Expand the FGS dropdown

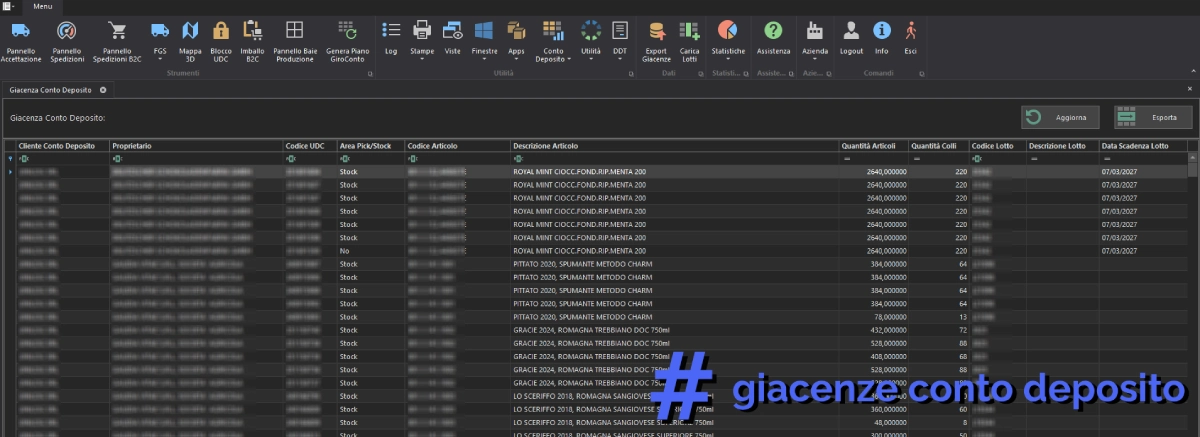[160, 58]
